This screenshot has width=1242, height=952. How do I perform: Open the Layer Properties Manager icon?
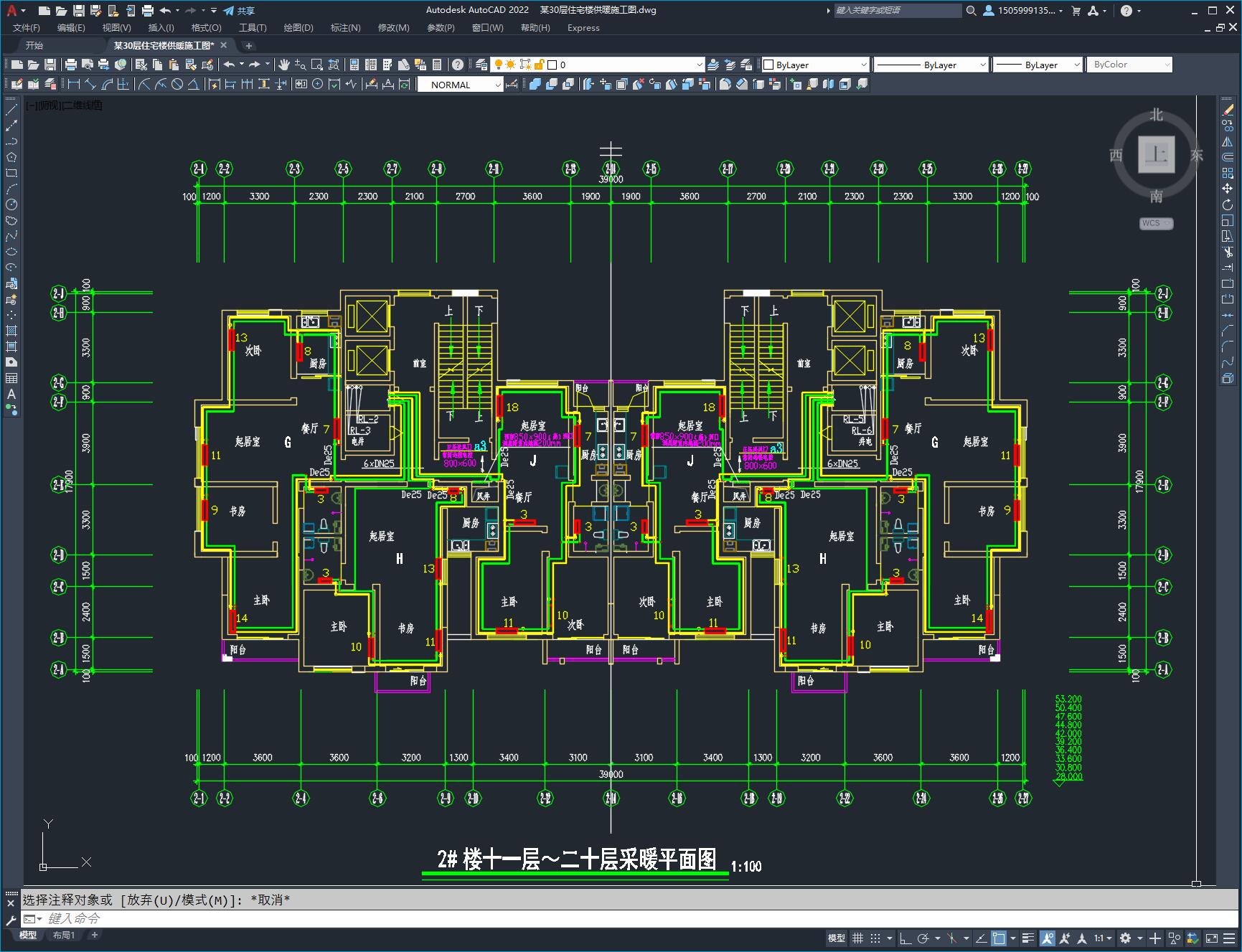pos(481,65)
